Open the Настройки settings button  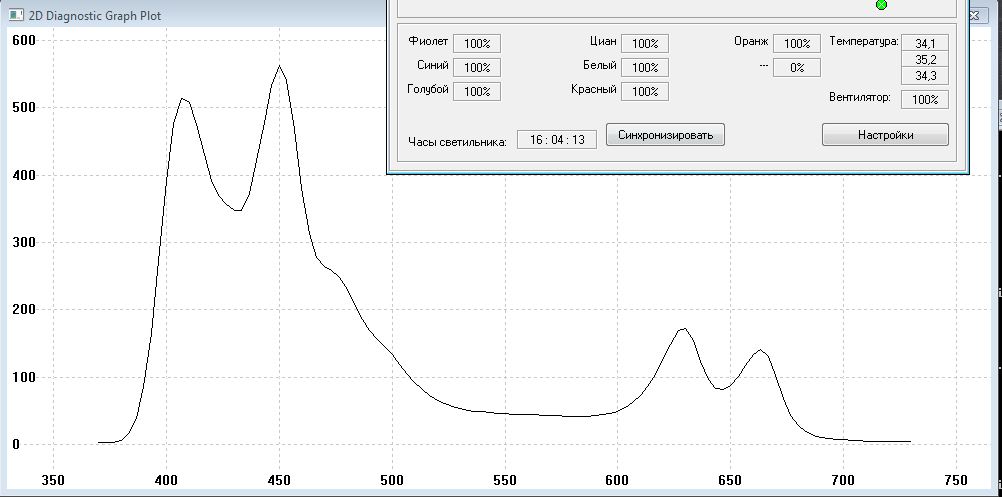pyautogui.click(x=885, y=135)
